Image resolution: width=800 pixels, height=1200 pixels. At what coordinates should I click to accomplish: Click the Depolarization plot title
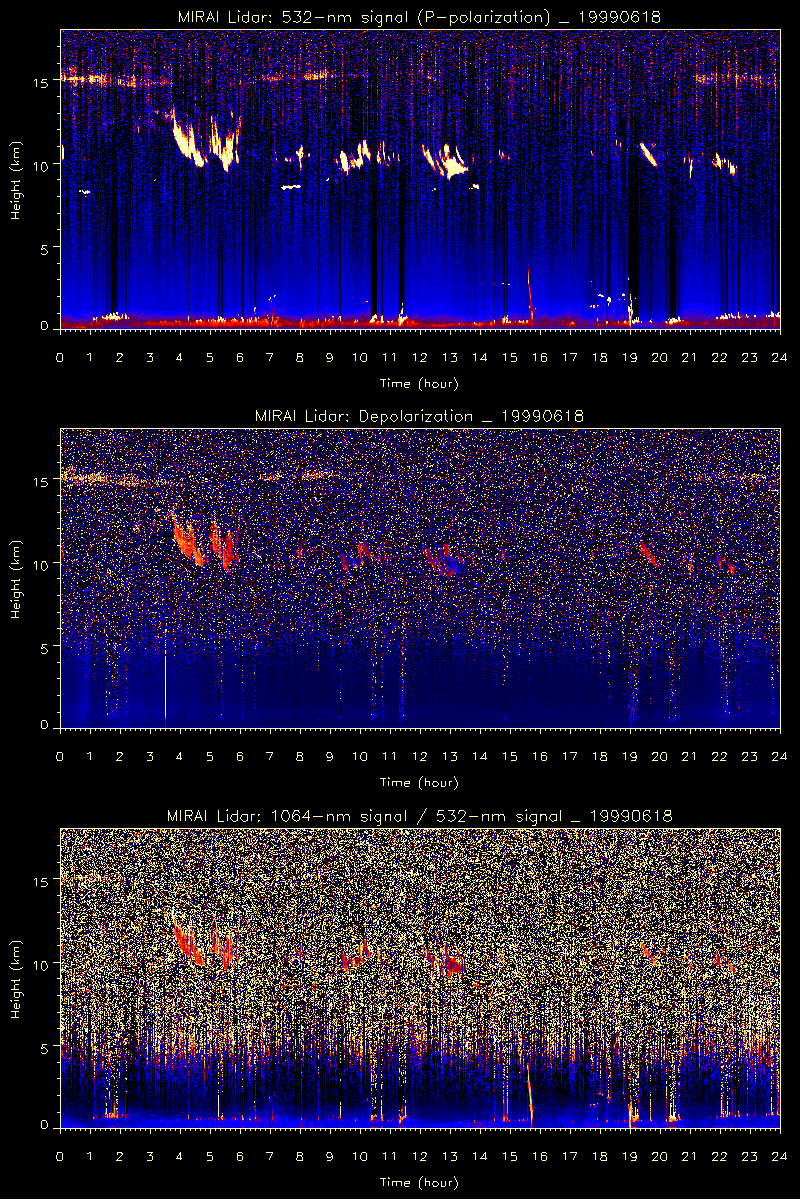pos(419,415)
